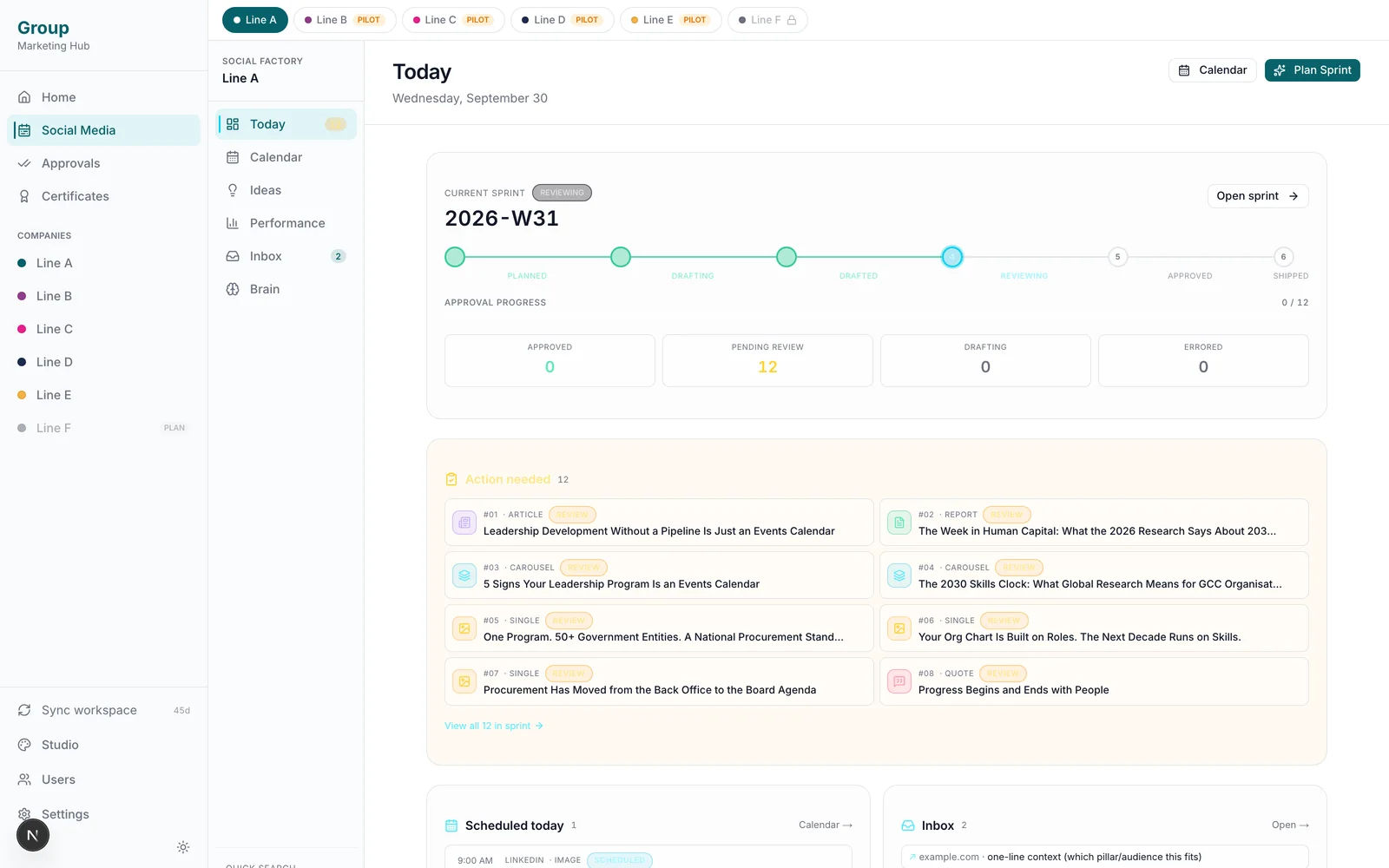Toggle the light/dark theme sun icon

tap(183, 847)
